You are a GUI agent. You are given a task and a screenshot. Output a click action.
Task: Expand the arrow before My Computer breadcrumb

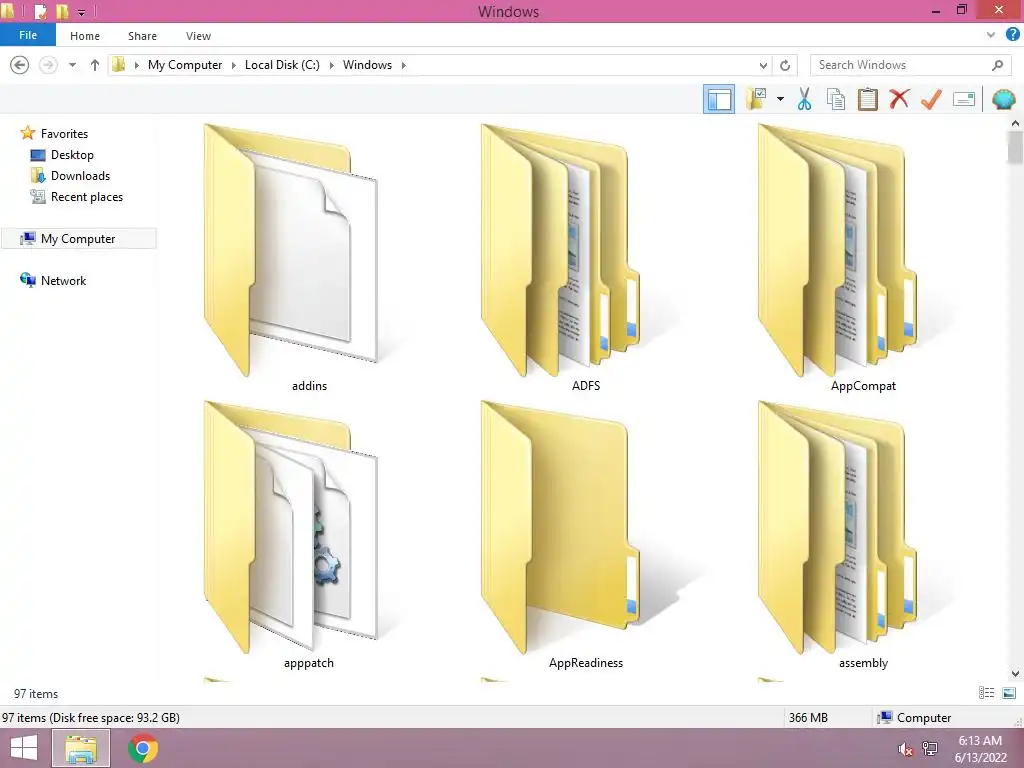click(x=136, y=65)
